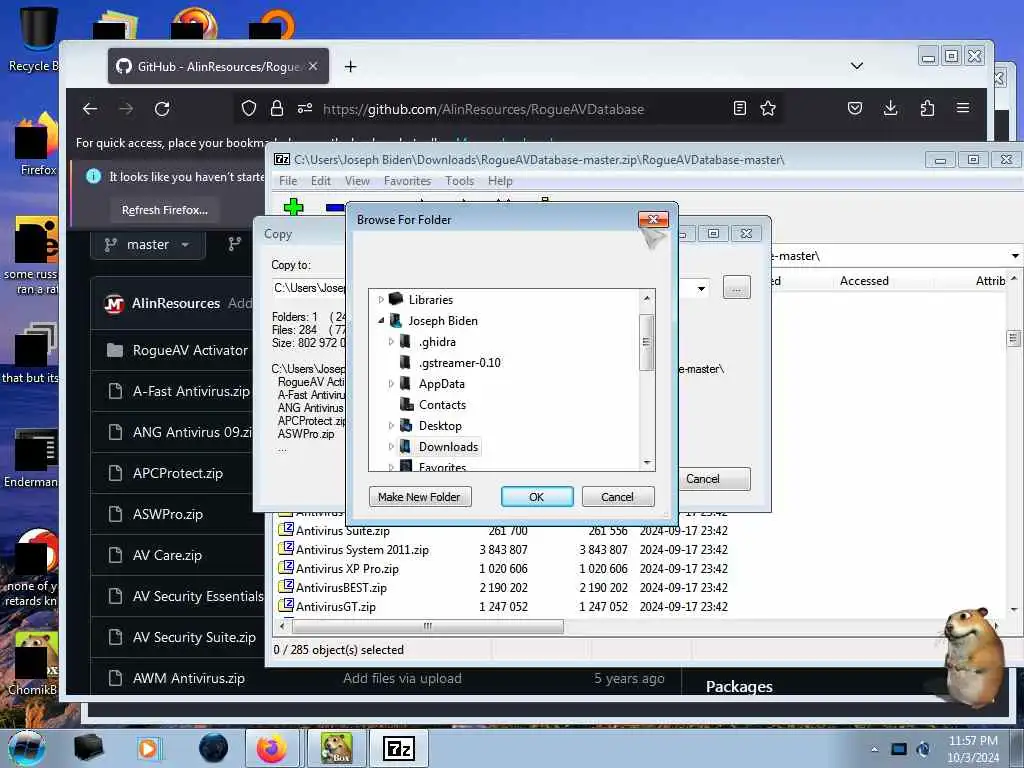This screenshot has width=1024, height=768.
Task: Open View menu in 7-Zip
Action: (357, 181)
